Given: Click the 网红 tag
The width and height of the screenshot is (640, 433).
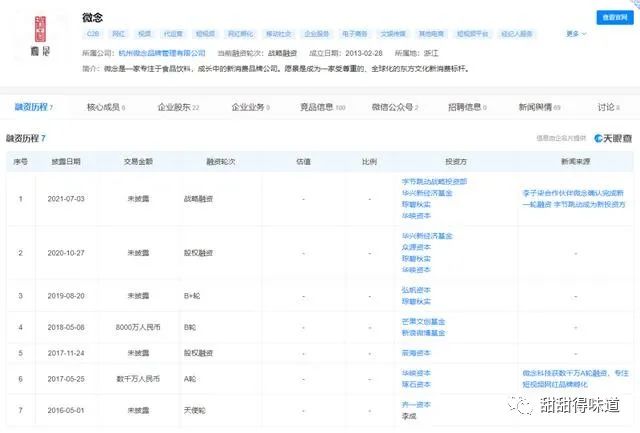Looking at the screenshot, I should point(118,34).
